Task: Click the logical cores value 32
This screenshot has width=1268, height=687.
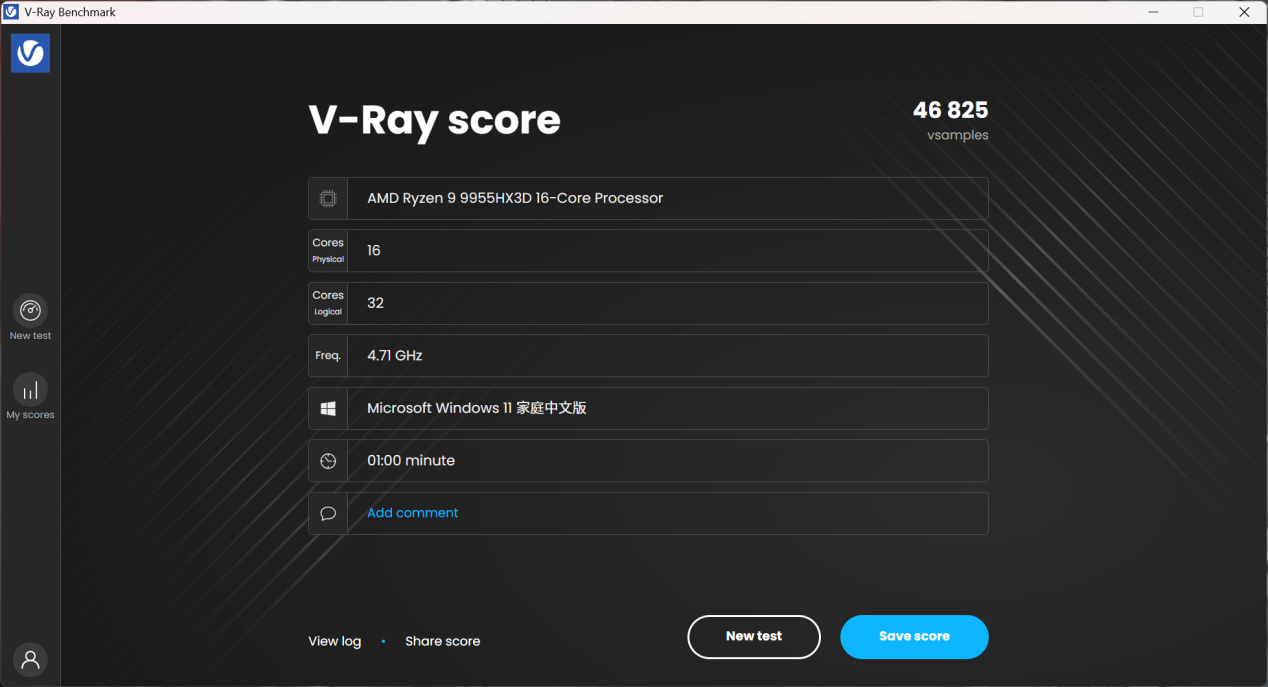Action: [374, 302]
